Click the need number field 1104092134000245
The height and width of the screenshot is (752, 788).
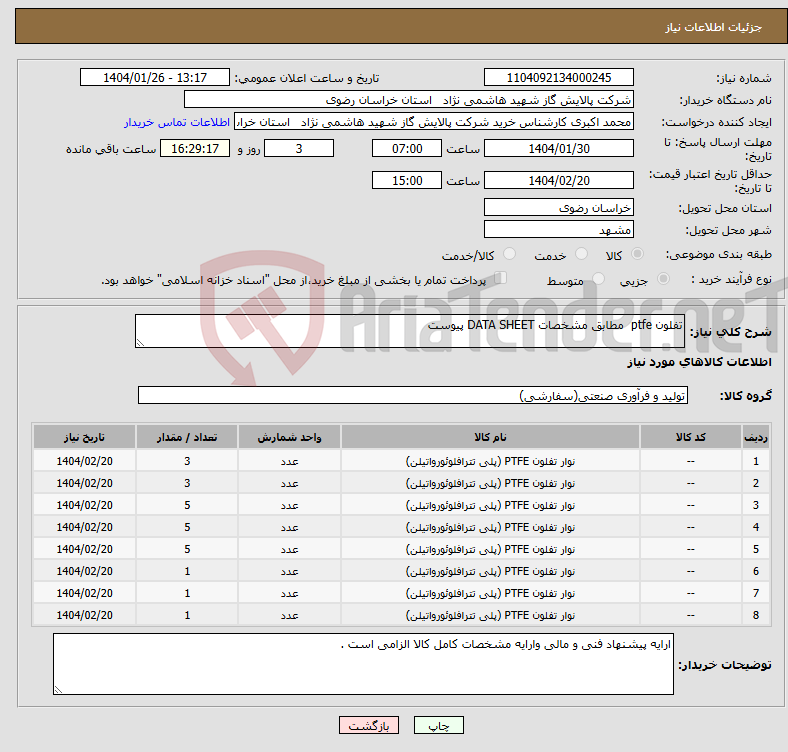click(558, 77)
